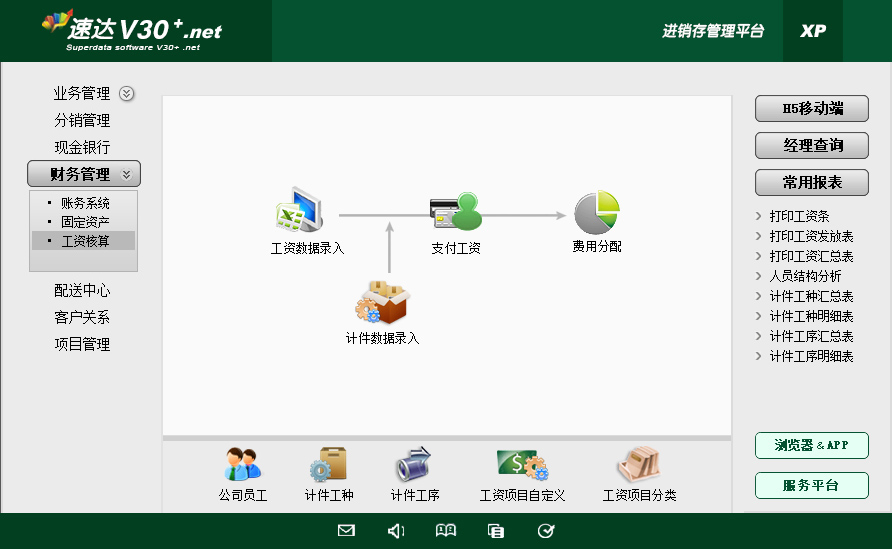Open the 公司员工 icon
The height and width of the screenshot is (549, 892).
click(243, 466)
